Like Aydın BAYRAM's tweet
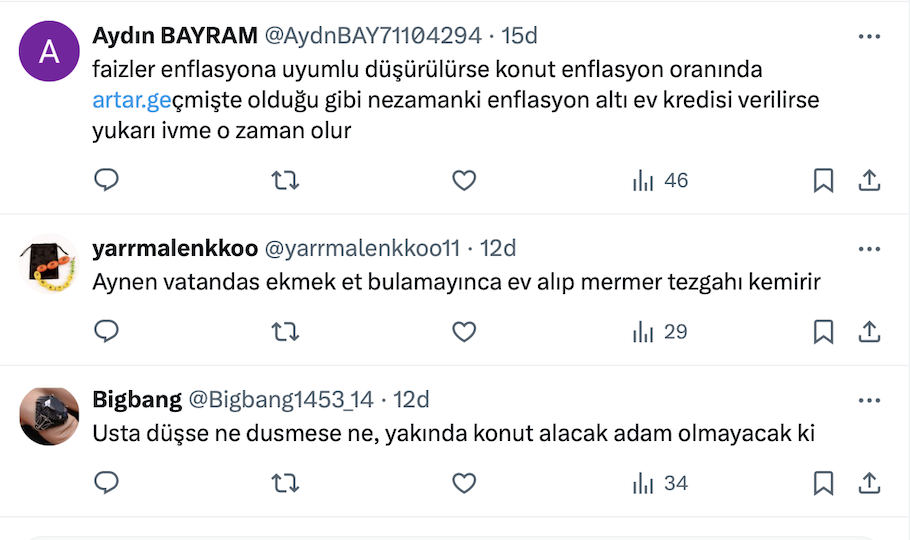 [463, 180]
